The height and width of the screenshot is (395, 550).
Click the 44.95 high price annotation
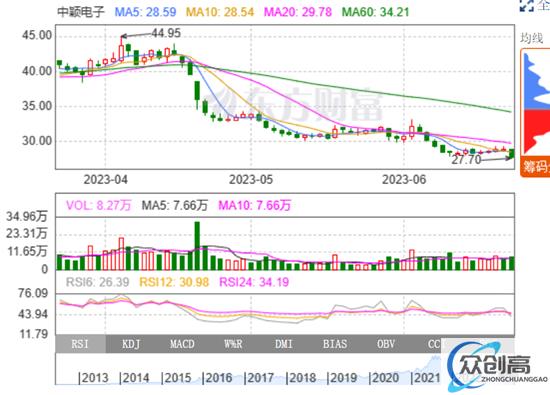(x=166, y=33)
